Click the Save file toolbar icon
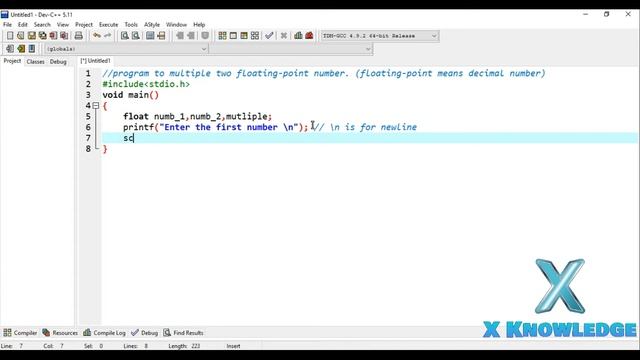The height and width of the screenshot is (360, 640). [31, 36]
